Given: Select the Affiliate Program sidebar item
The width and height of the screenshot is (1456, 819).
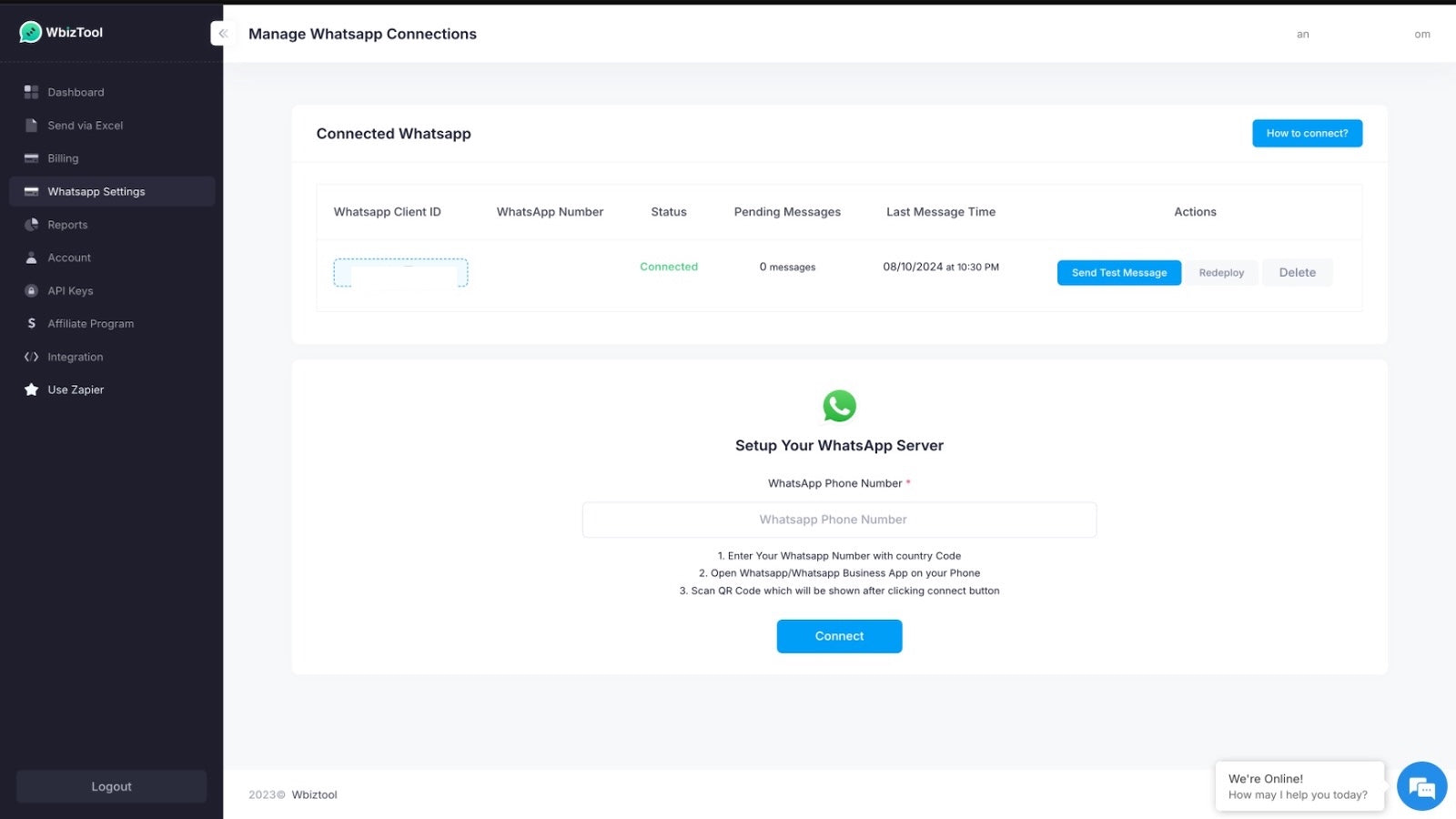Looking at the screenshot, I should [91, 323].
